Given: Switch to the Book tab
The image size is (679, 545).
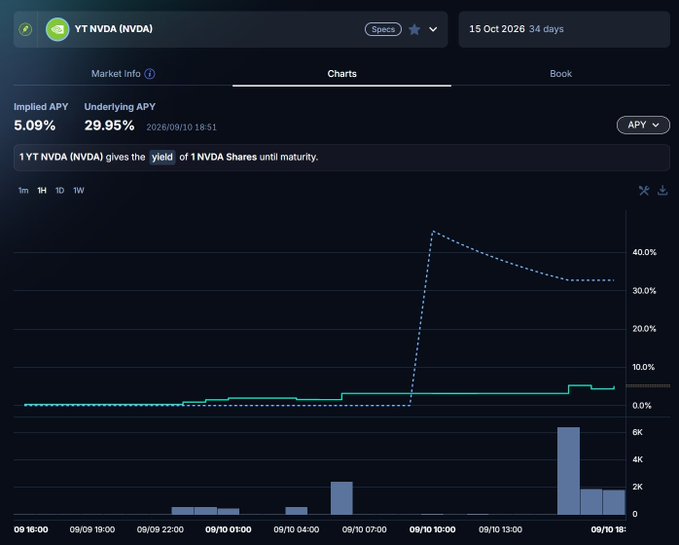Looking at the screenshot, I should (x=561, y=74).
